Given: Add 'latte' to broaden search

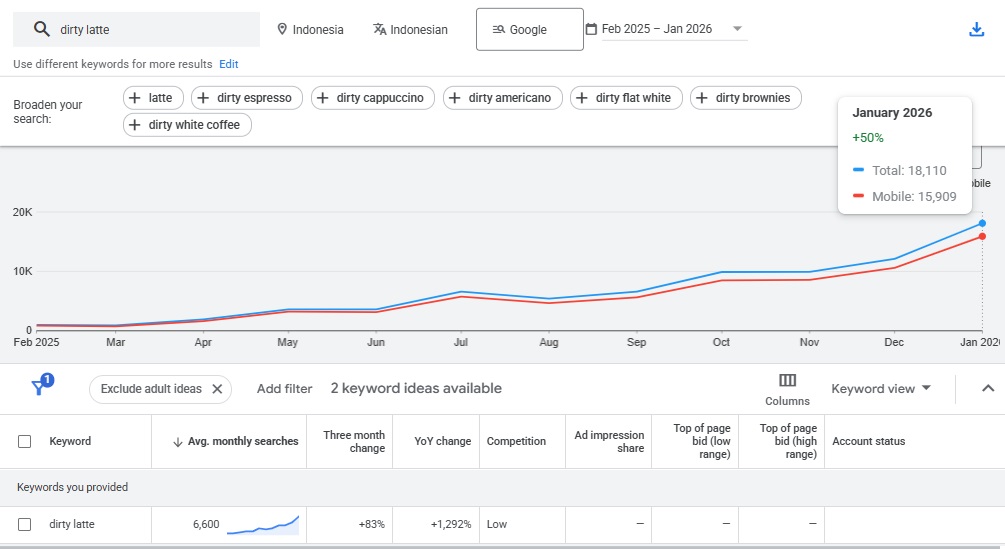Looking at the screenshot, I should 153,98.
